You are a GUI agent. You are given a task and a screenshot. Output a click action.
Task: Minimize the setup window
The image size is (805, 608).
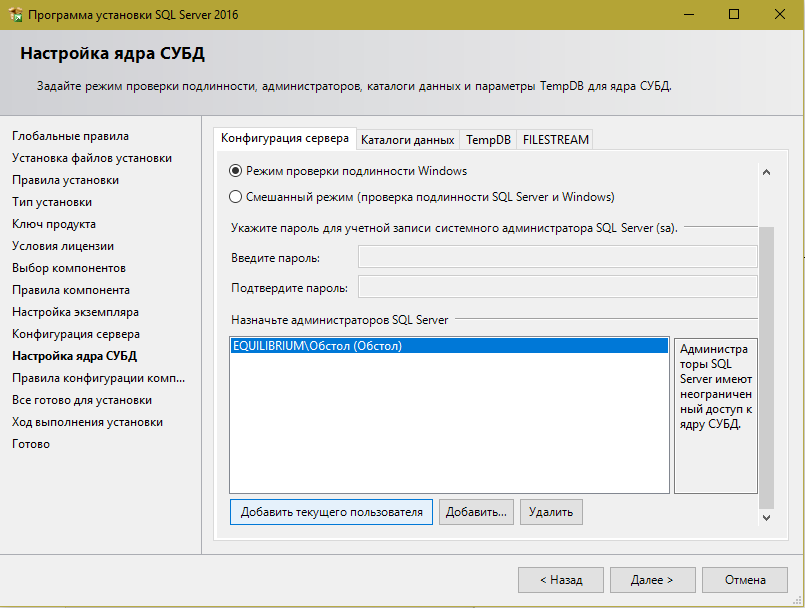[x=689, y=14]
